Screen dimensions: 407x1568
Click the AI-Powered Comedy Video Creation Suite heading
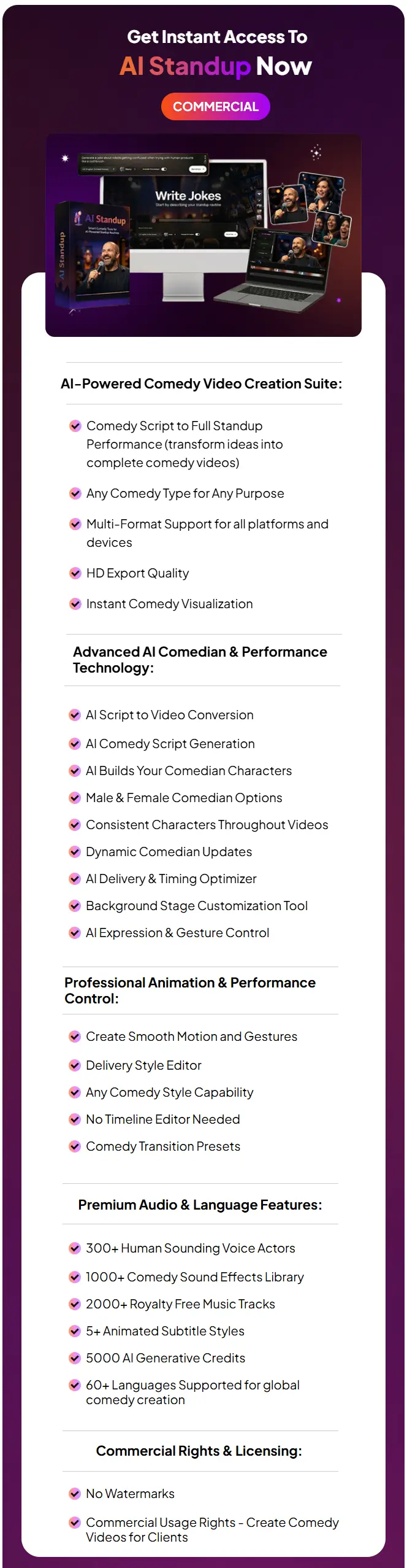point(202,384)
